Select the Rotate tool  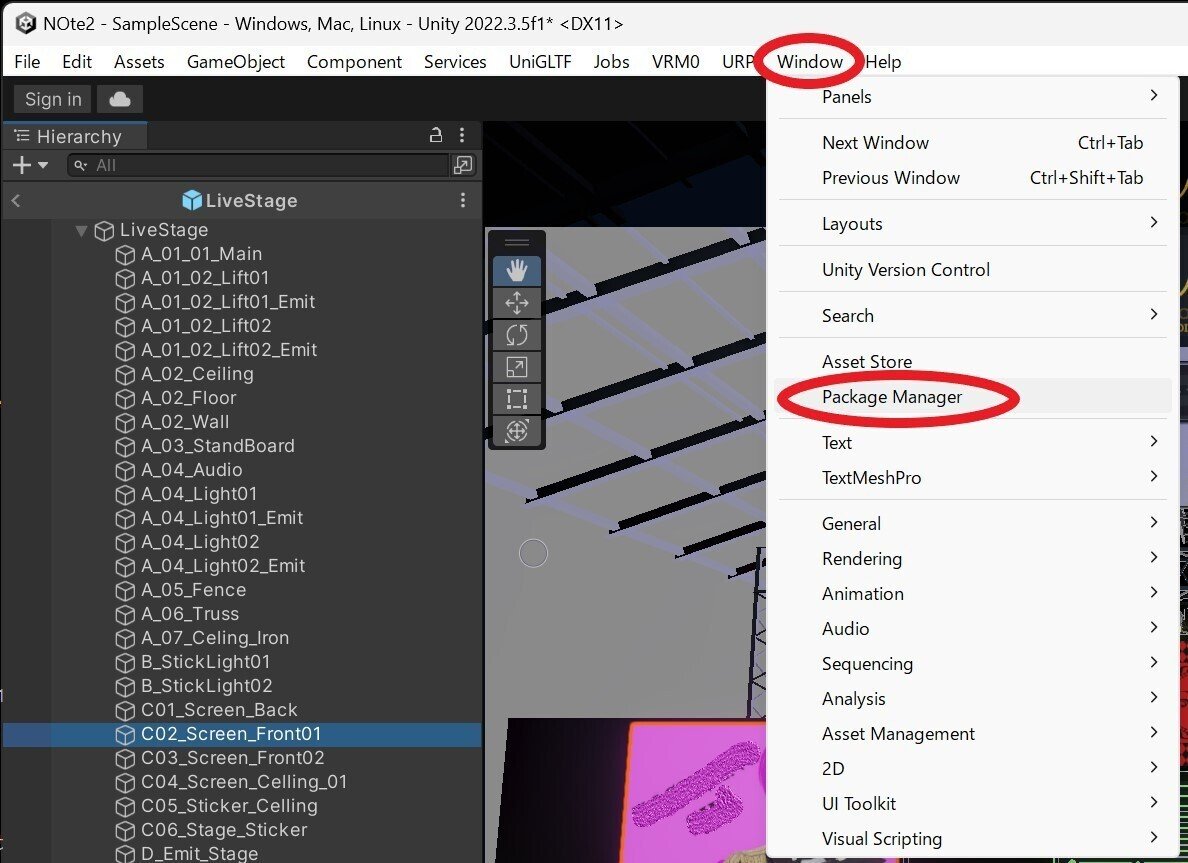[517, 335]
